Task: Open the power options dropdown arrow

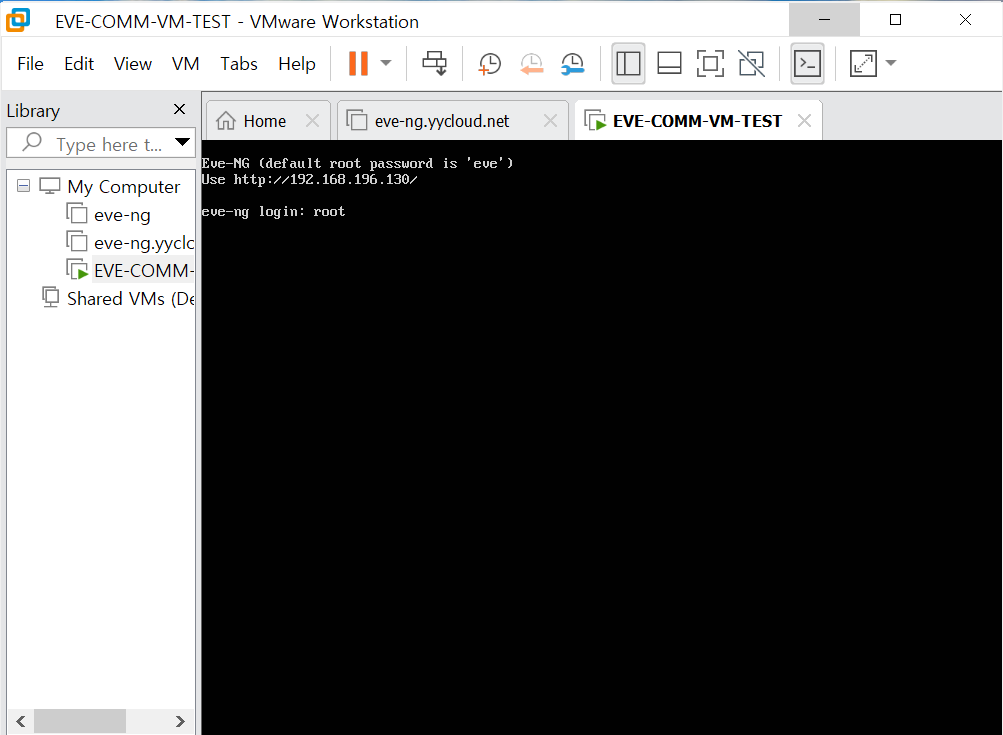Action: (x=386, y=63)
